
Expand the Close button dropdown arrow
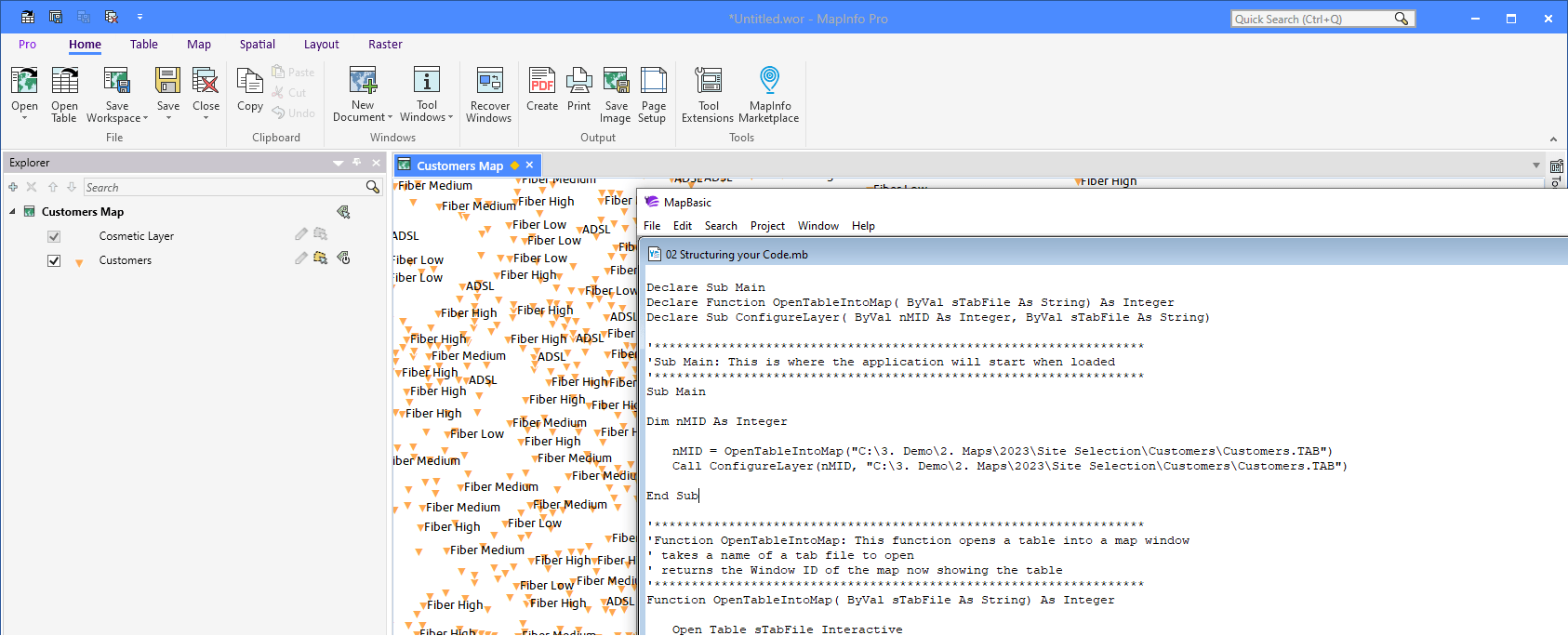click(x=206, y=119)
